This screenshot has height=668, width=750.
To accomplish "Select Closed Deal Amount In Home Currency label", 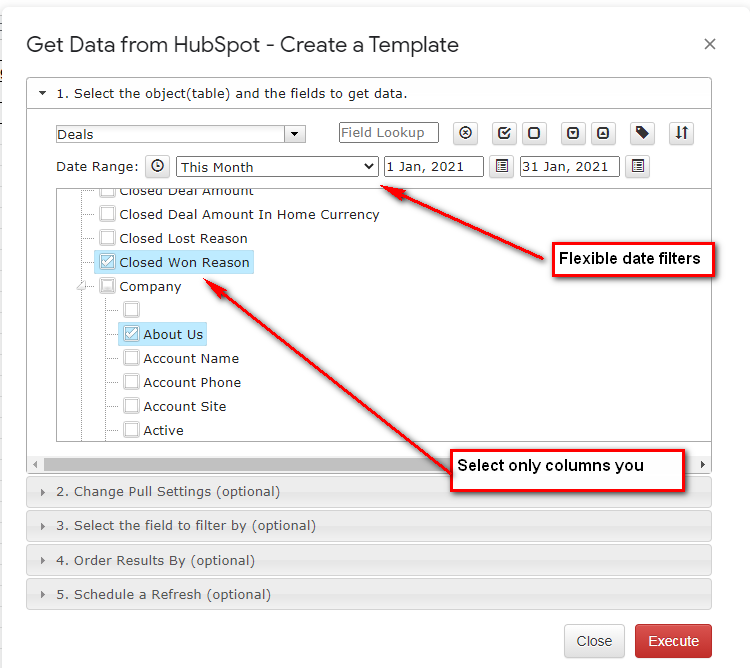I will pos(249,214).
